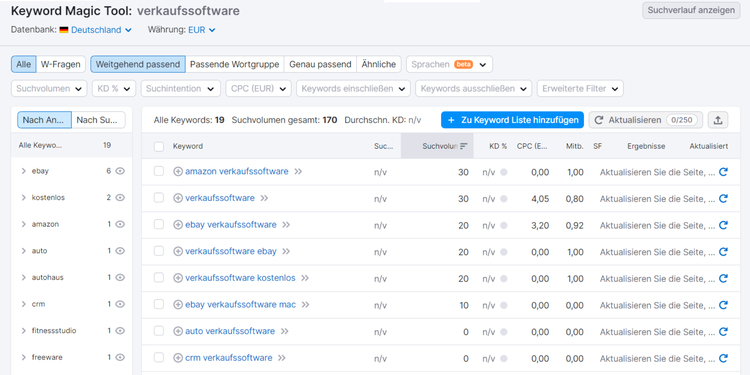Open the Suchvolumen filter dropdown
The width and height of the screenshot is (750, 375).
tap(49, 88)
